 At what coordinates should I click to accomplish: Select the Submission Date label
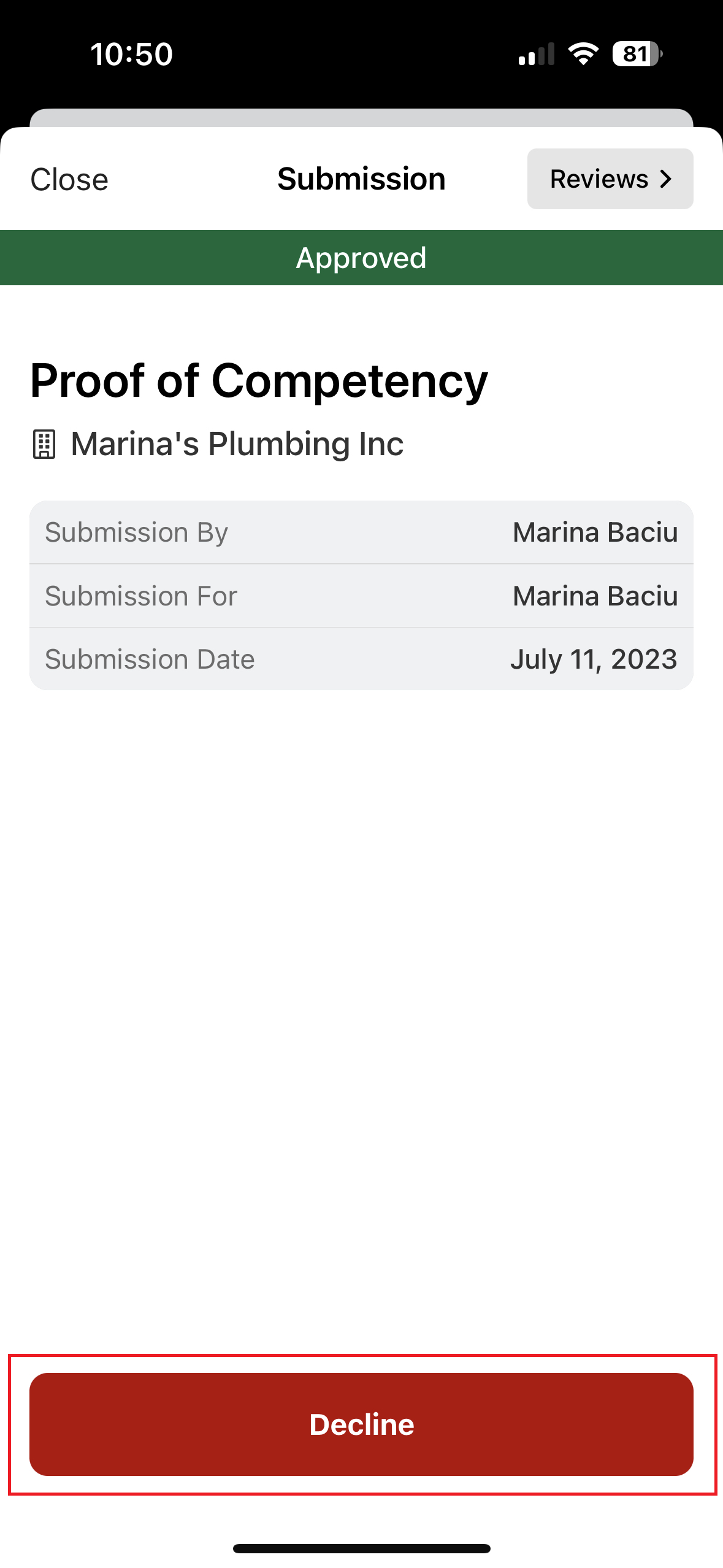coord(150,659)
